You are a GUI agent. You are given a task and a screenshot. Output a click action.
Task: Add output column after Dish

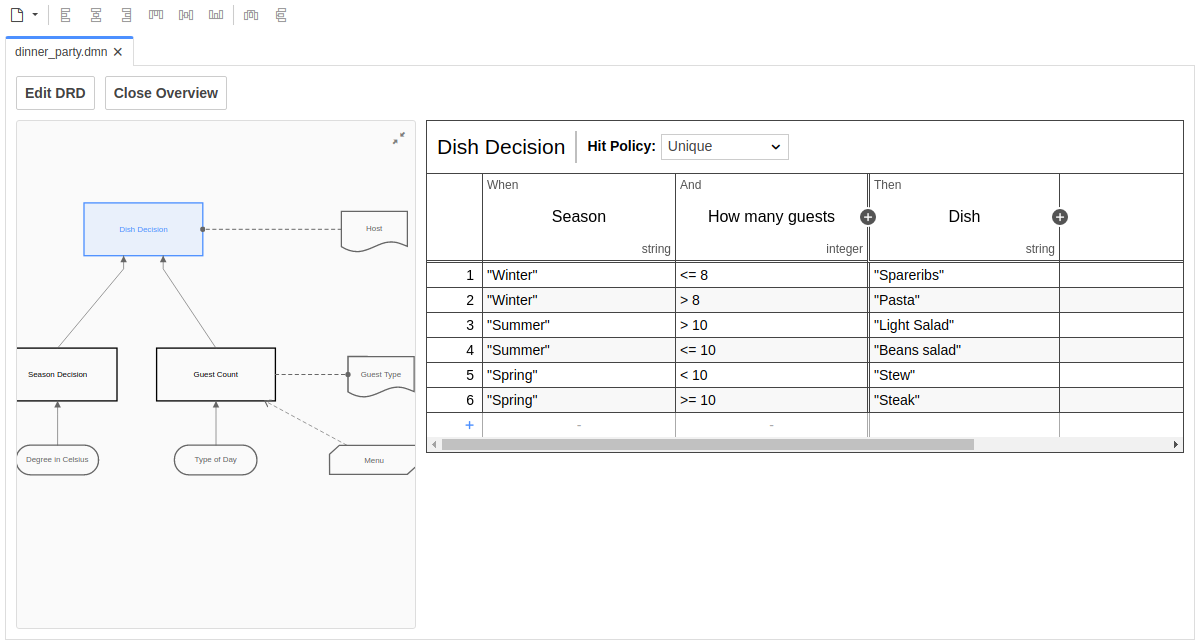click(1060, 217)
